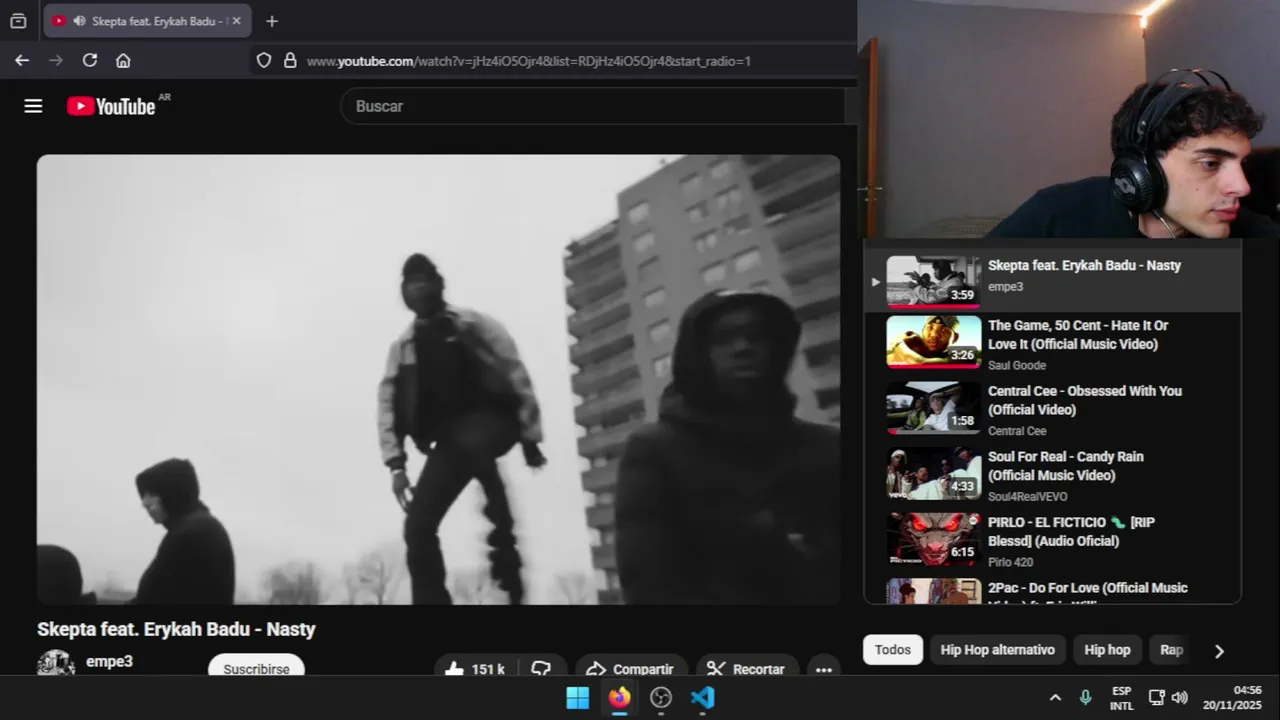Open the Windows Start button
The height and width of the screenshot is (720, 1280).
pos(578,698)
